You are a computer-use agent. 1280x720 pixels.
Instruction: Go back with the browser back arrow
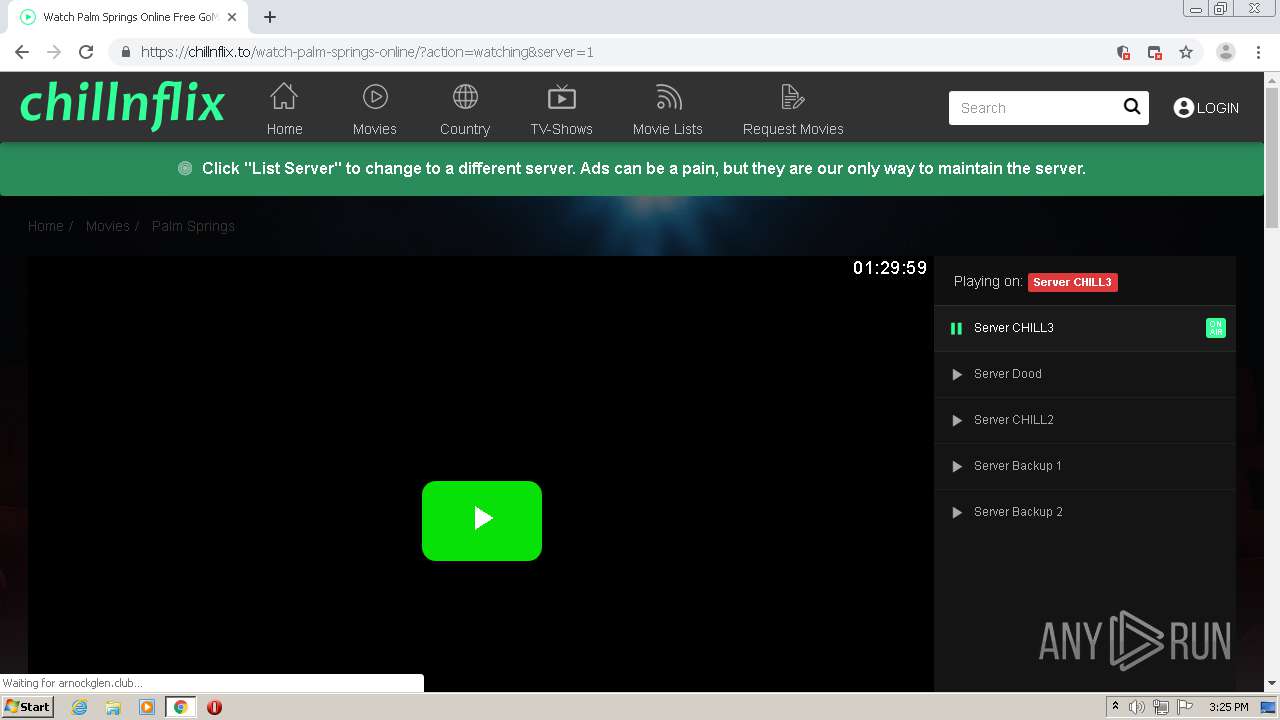22,52
